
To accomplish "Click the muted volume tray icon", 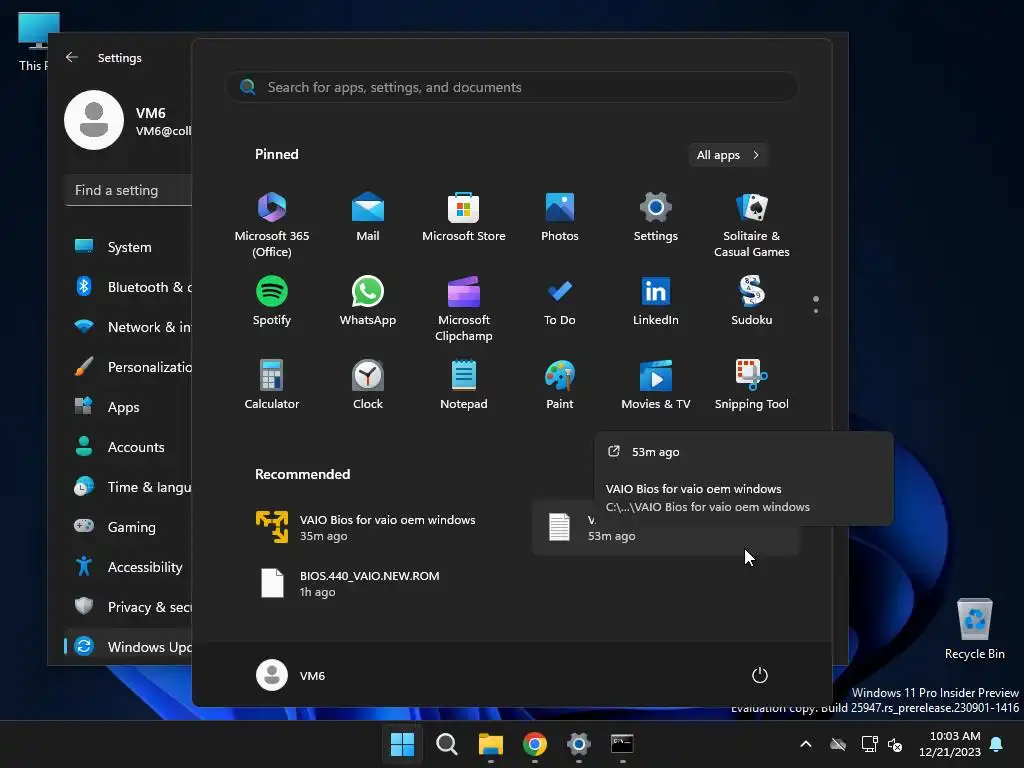I will 896,744.
